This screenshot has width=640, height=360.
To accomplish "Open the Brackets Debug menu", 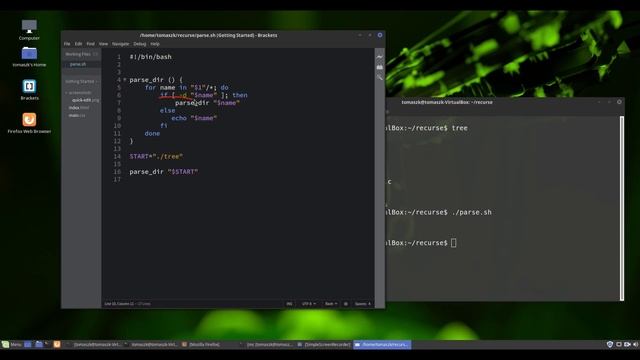I will click(x=140, y=44).
